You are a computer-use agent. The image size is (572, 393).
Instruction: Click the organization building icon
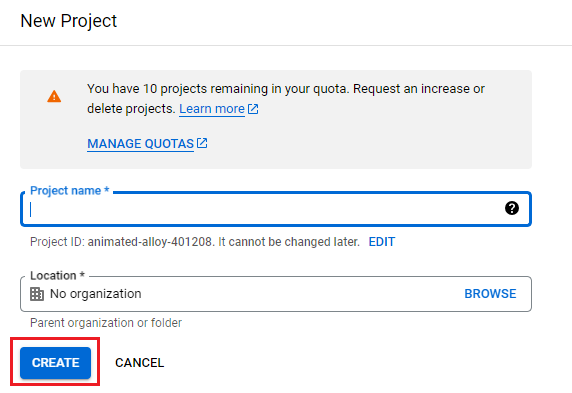pyautogui.click(x=37, y=294)
